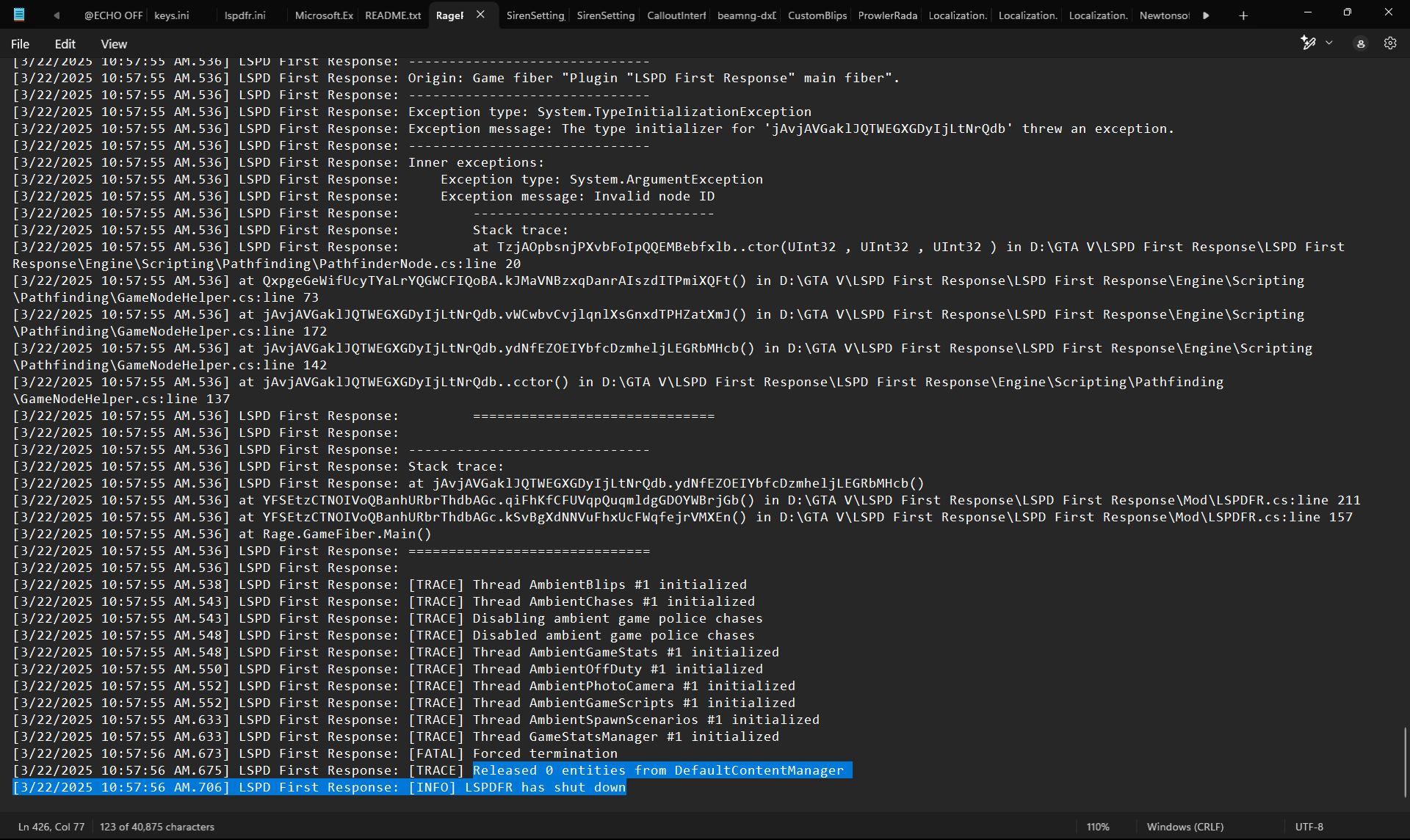Open Notepad settings gear
Viewport: 1410px width, 840px height.
(1390, 44)
